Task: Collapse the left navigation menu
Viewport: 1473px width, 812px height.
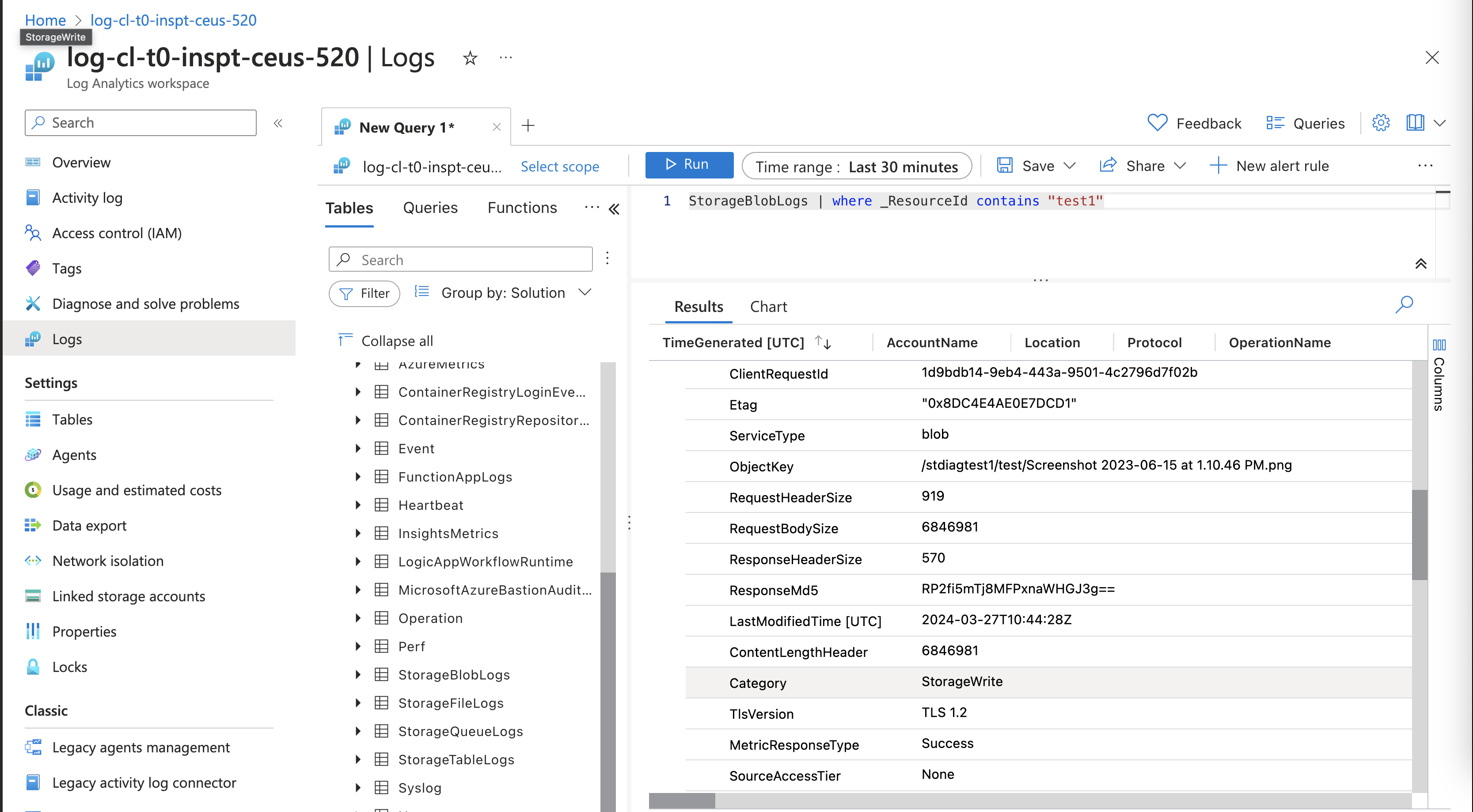Action: coord(278,123)
